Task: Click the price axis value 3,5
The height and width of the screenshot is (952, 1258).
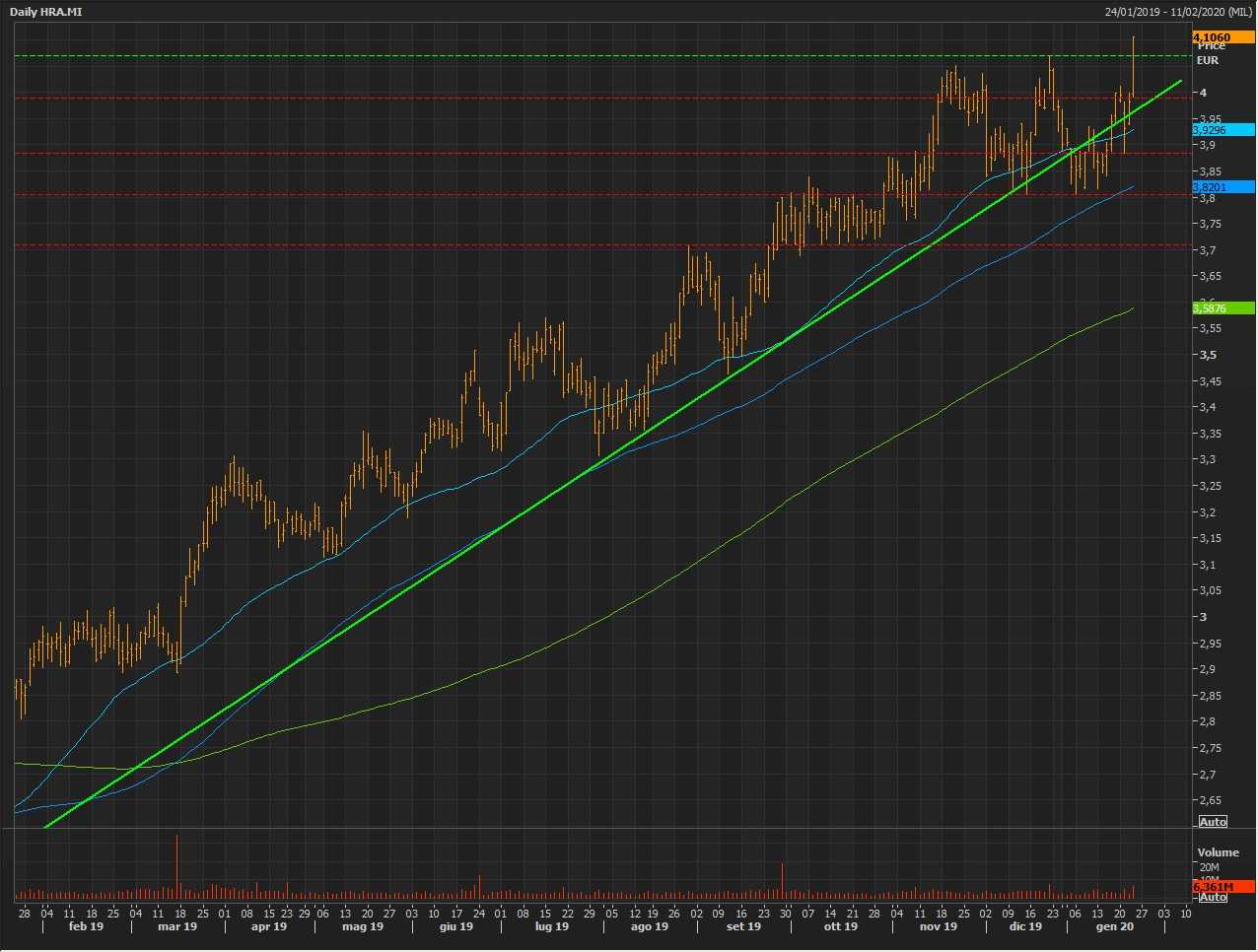Action: point(1208,355)
